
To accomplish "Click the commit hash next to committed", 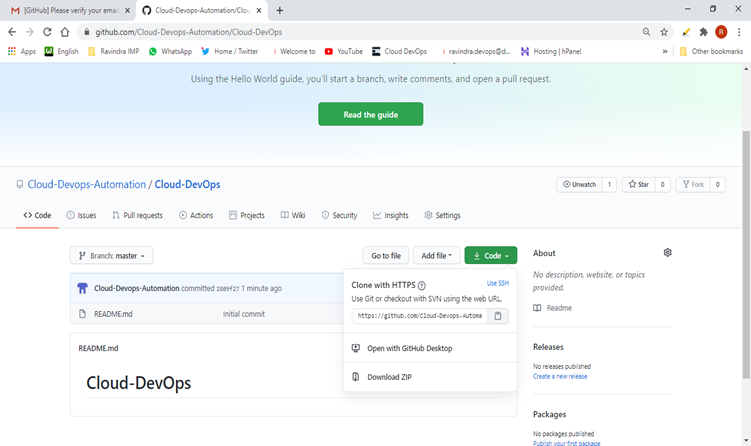I will pos(228,288).
